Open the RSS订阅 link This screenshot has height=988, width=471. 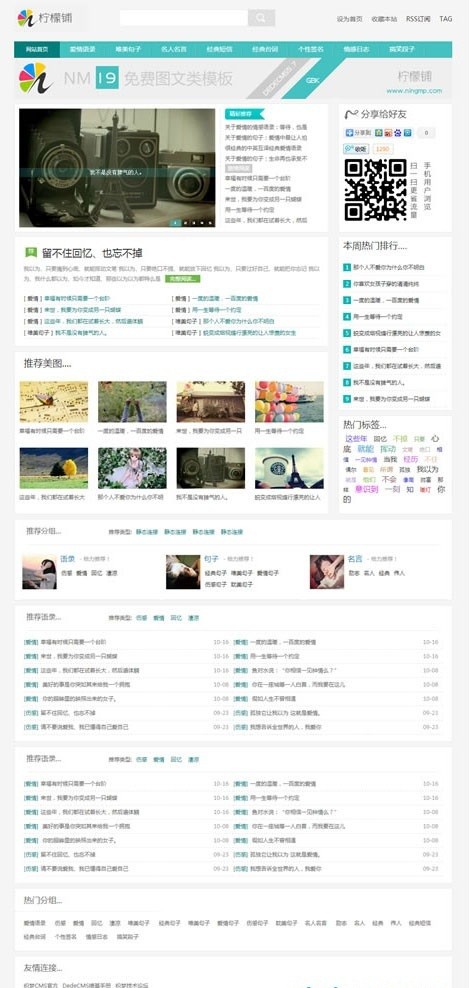419,19
